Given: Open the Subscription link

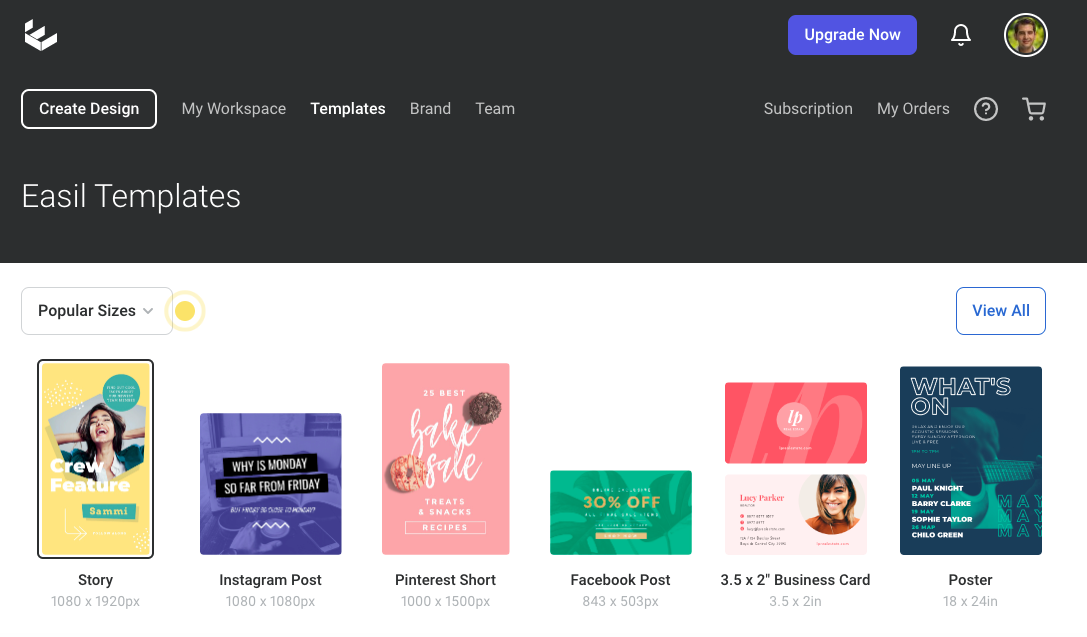Looking at the screenshot, I should click(808, 109).
